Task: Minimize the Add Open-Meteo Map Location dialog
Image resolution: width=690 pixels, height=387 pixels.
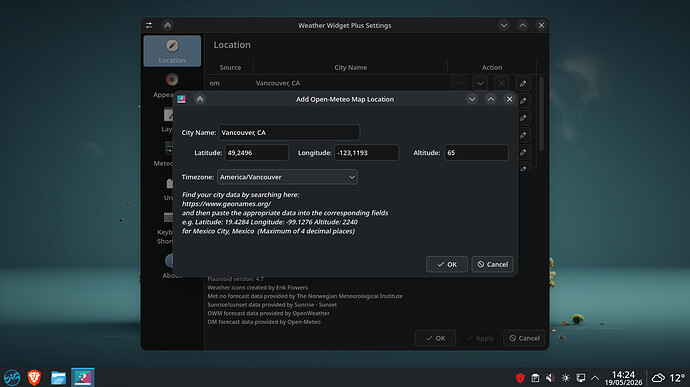Action: click(472, 99)
